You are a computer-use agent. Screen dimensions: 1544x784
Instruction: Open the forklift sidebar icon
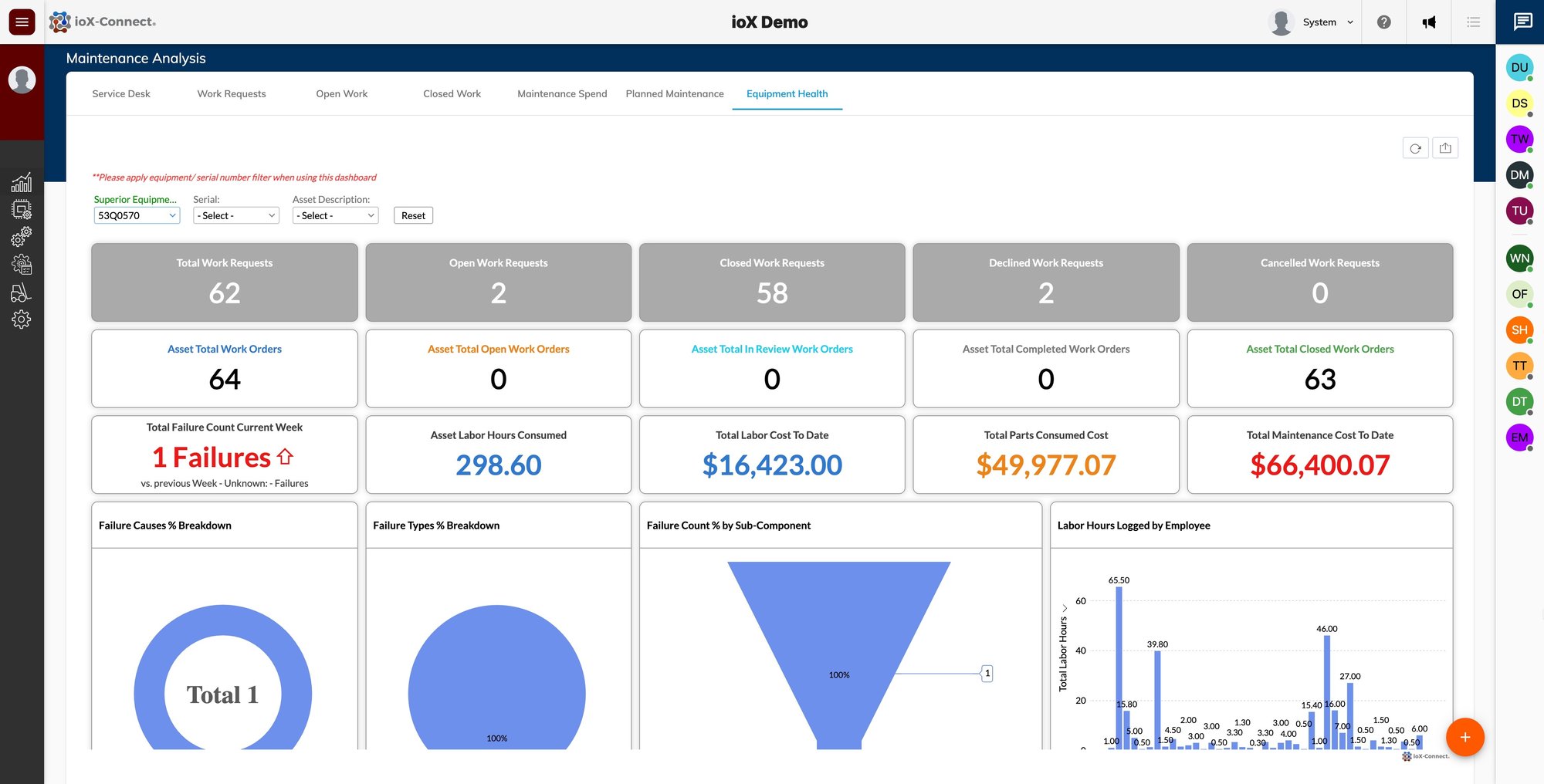coord(22,292)
